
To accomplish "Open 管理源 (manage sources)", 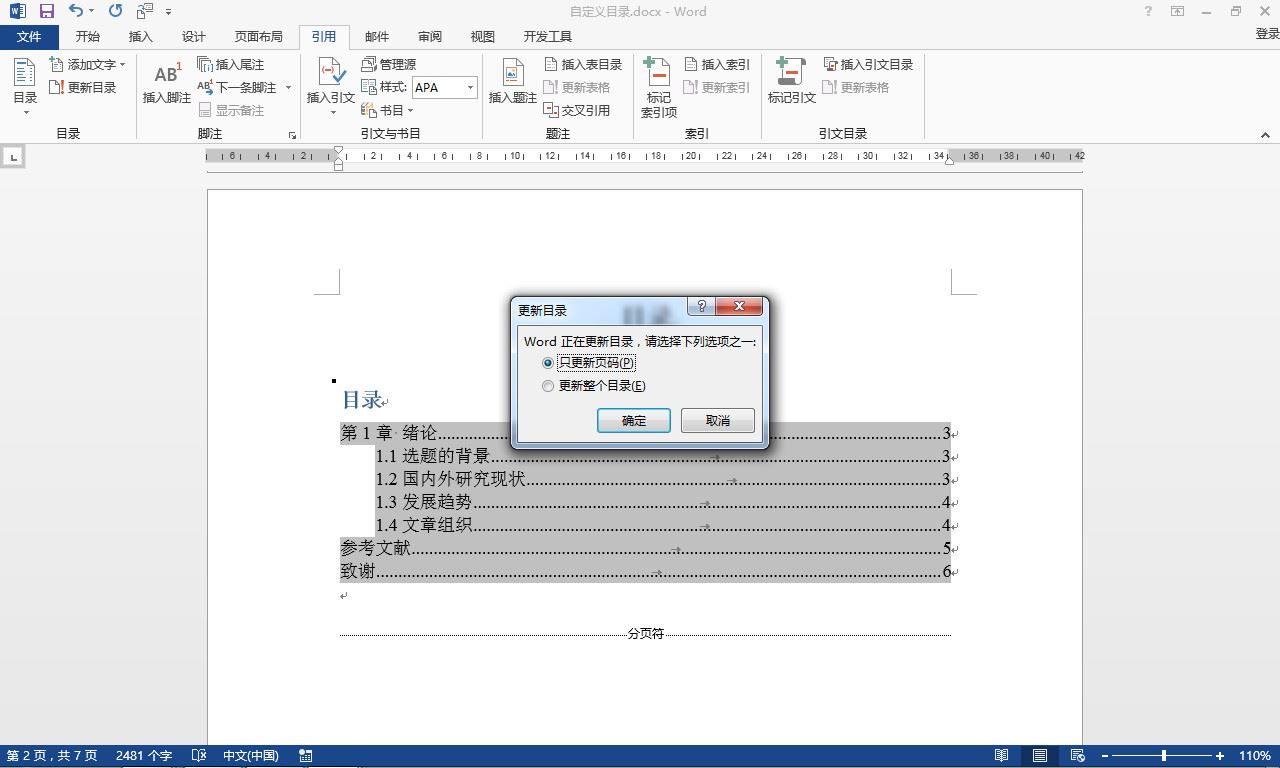I will point(389,64).
